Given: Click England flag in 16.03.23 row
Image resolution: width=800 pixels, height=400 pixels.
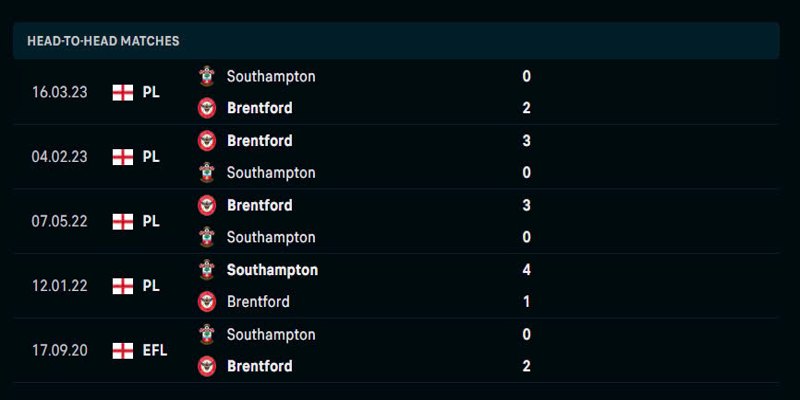Looking at the screenshot, I should 123,92.
